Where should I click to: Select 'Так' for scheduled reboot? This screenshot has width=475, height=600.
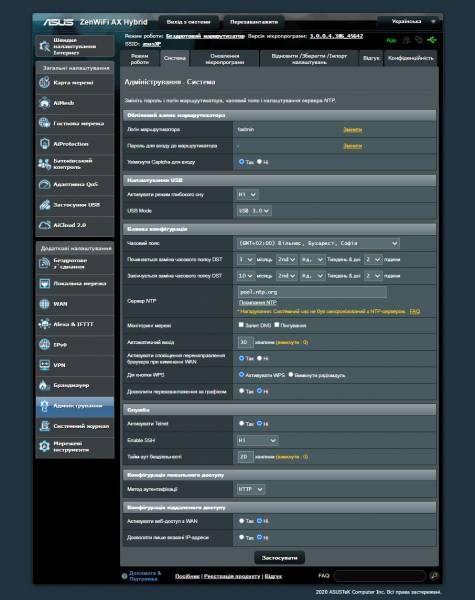pyautogui.click(x=242, y=391)
